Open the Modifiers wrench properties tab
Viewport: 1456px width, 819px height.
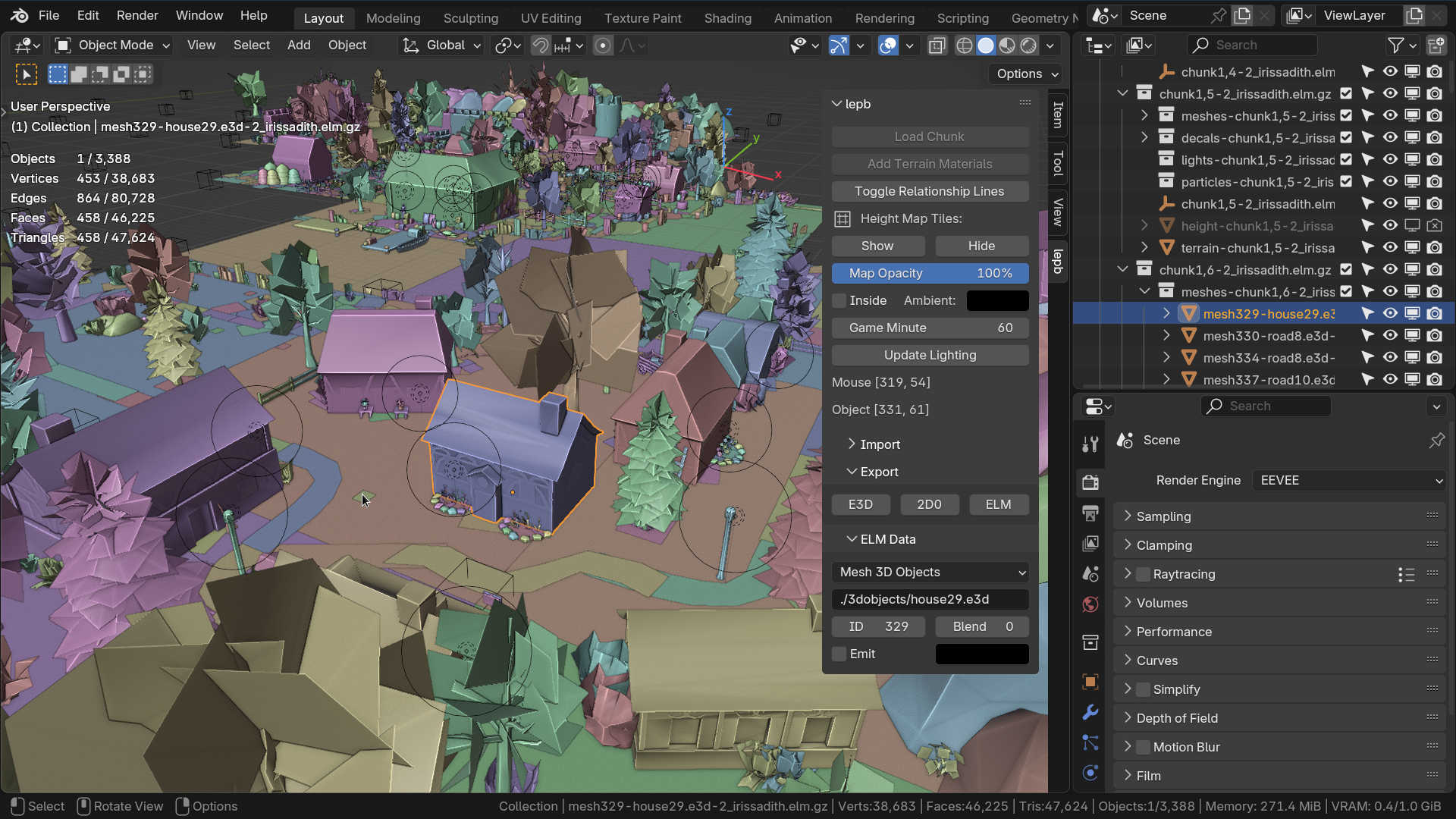(x=1090, y=712)
